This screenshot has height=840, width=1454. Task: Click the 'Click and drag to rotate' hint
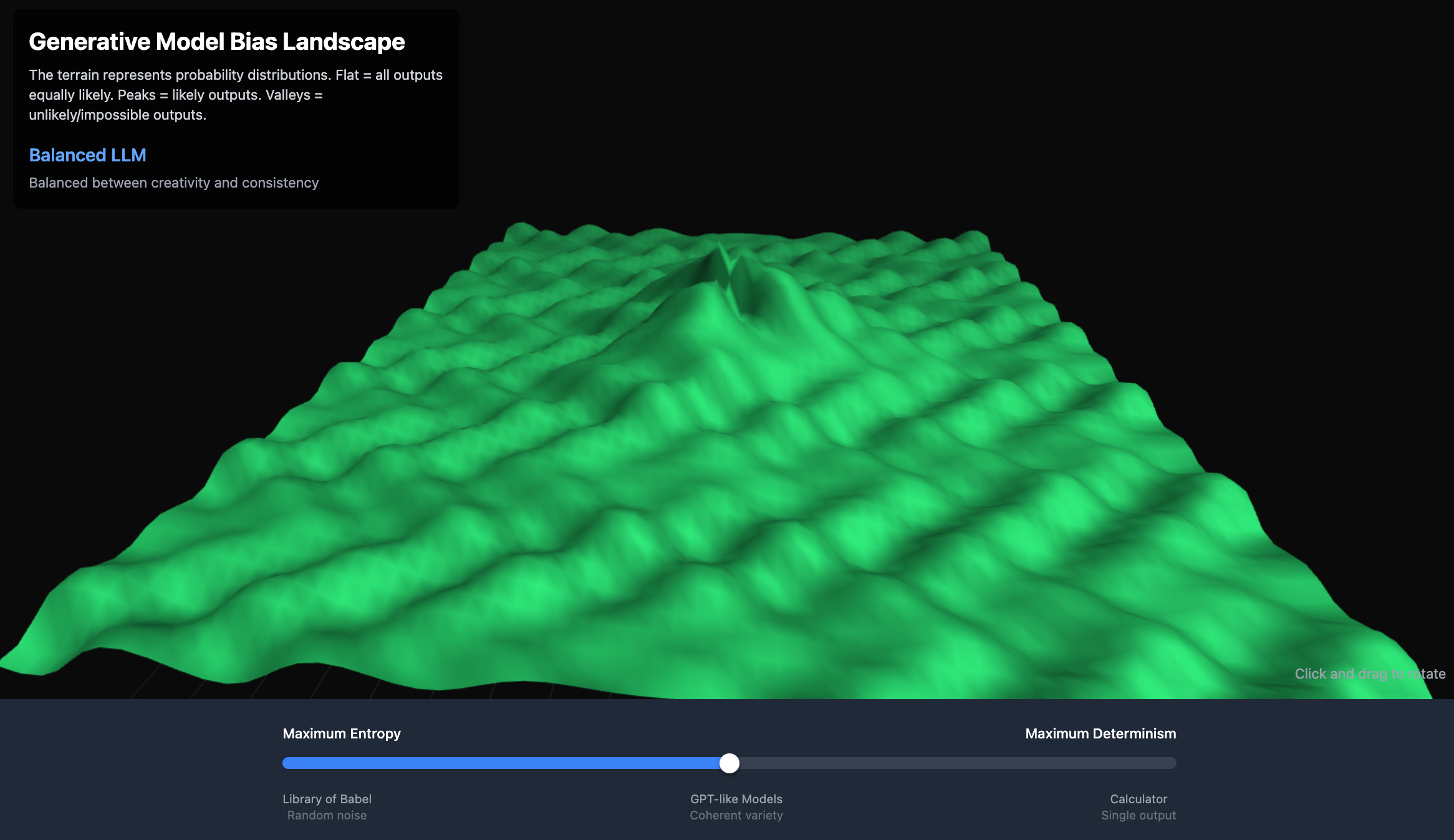point(1369,674)
